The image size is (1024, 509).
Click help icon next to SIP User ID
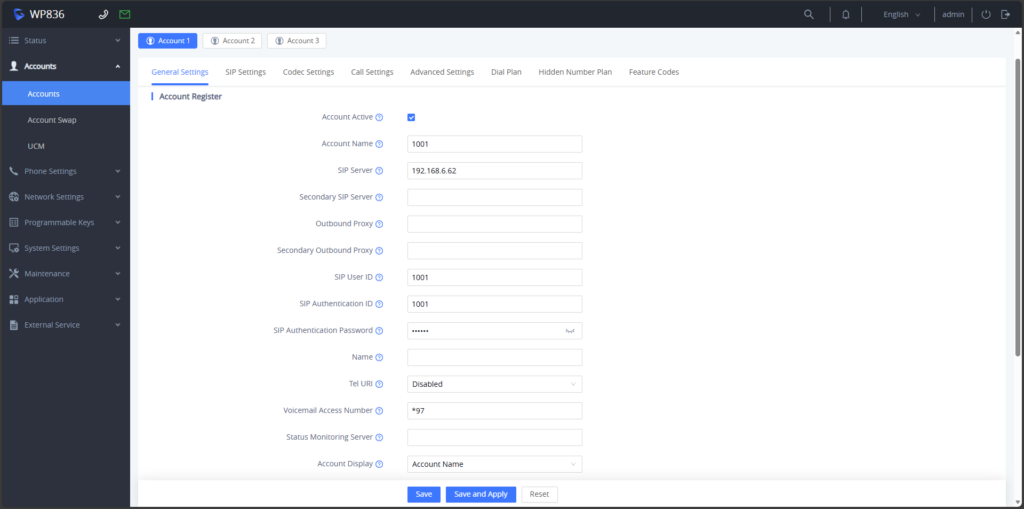[379, 277]
